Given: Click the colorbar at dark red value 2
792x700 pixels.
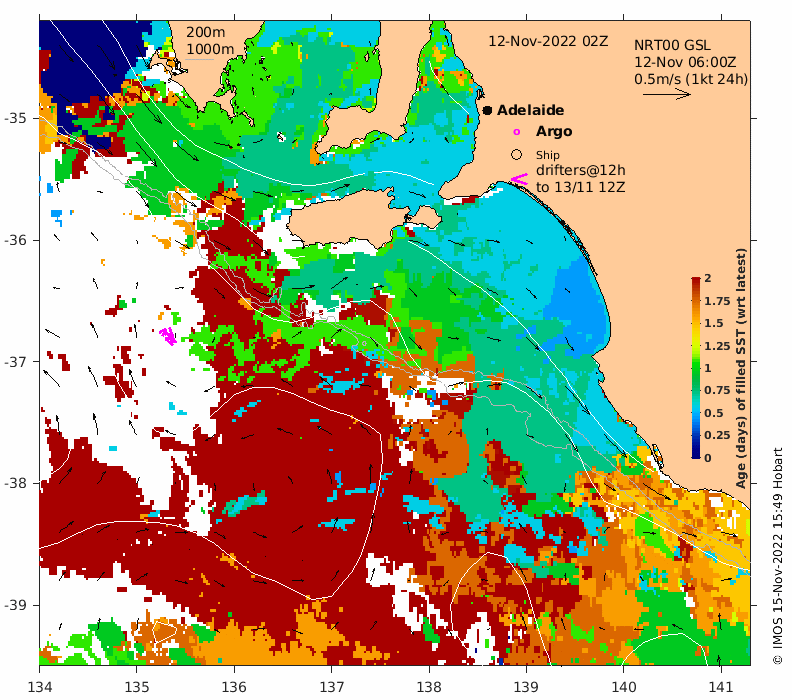Looking at the screenshot, I should coord(696,279).
